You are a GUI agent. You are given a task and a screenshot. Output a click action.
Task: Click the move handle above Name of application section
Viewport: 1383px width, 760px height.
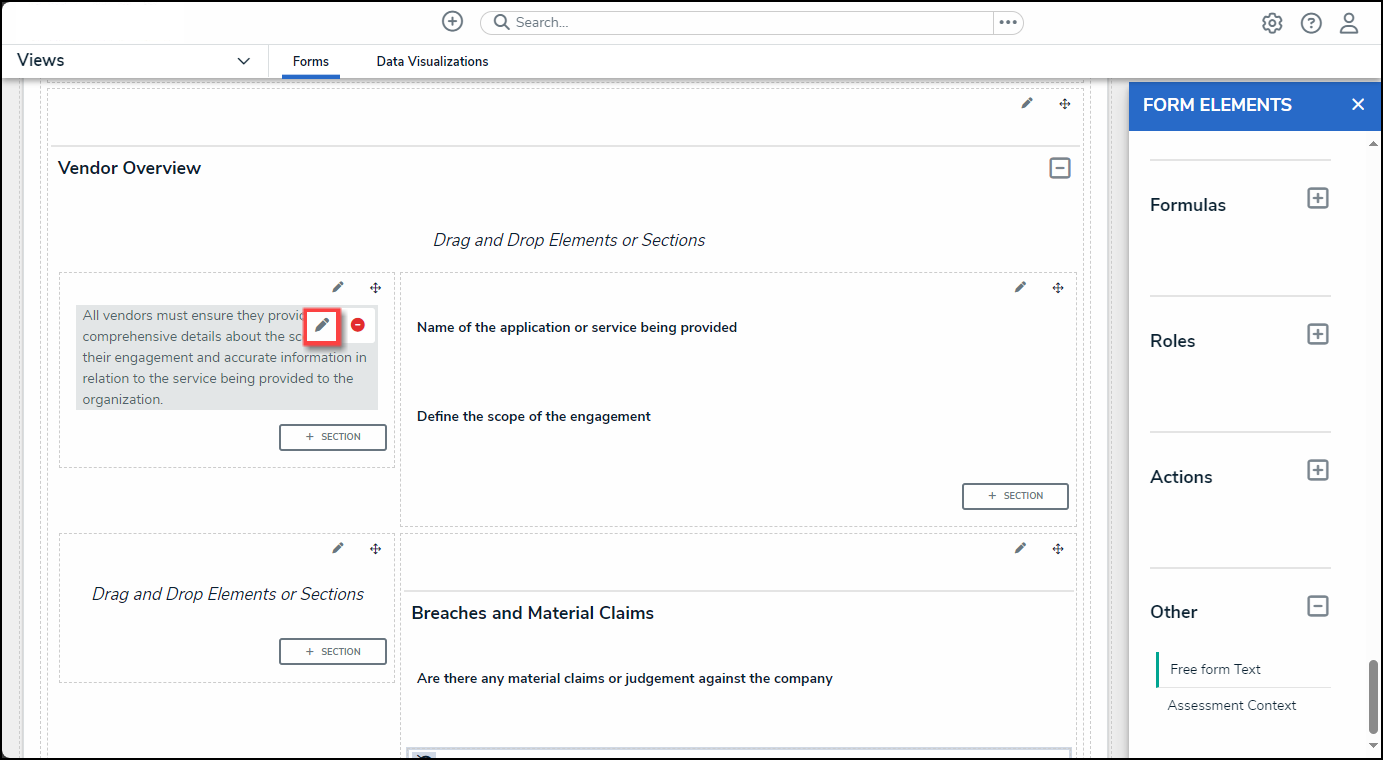click(1057, 288)
